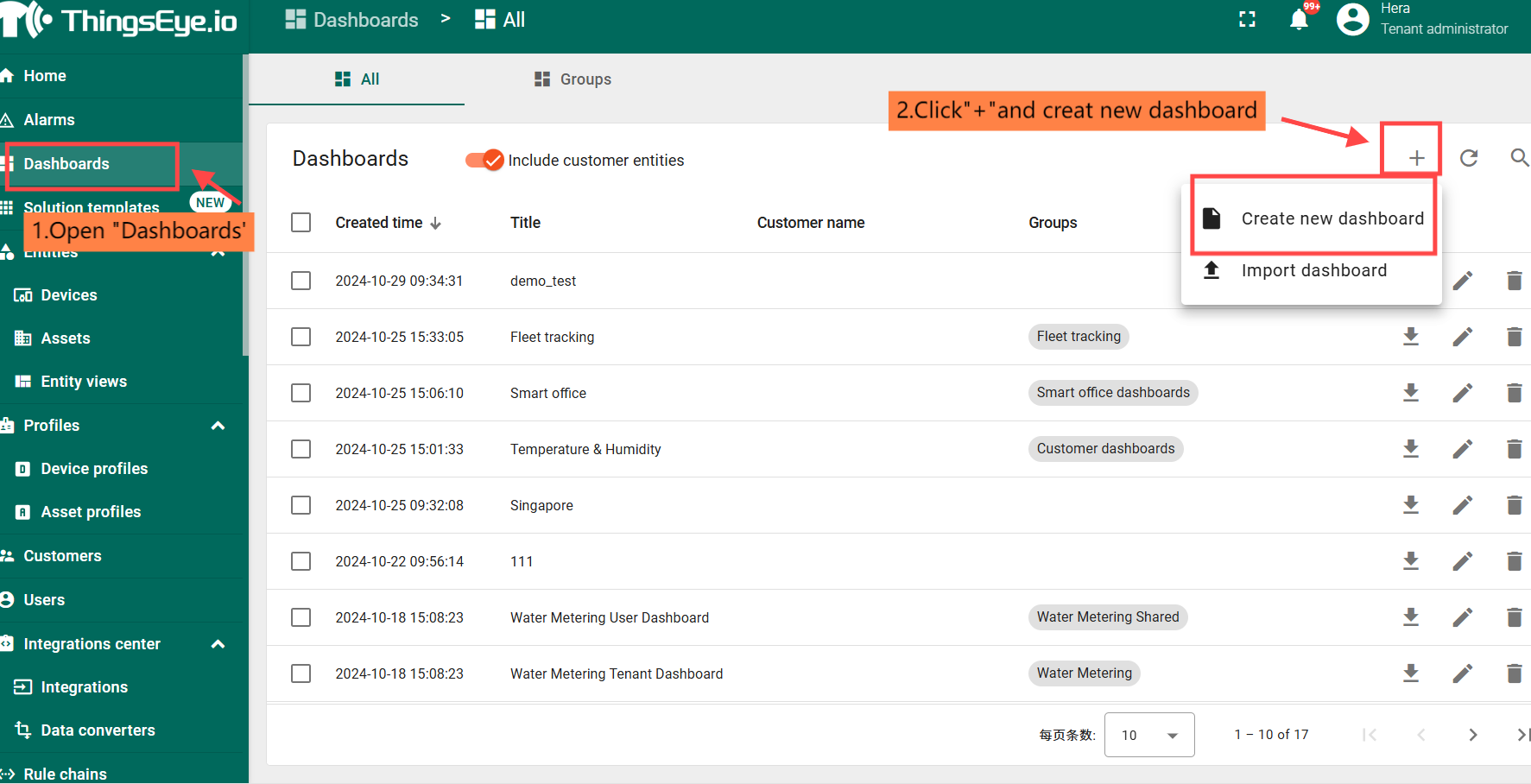Export the Singapore dashboard via download icon
Viewport: 1531px width, 784px height.
(x=1411, y=505)
